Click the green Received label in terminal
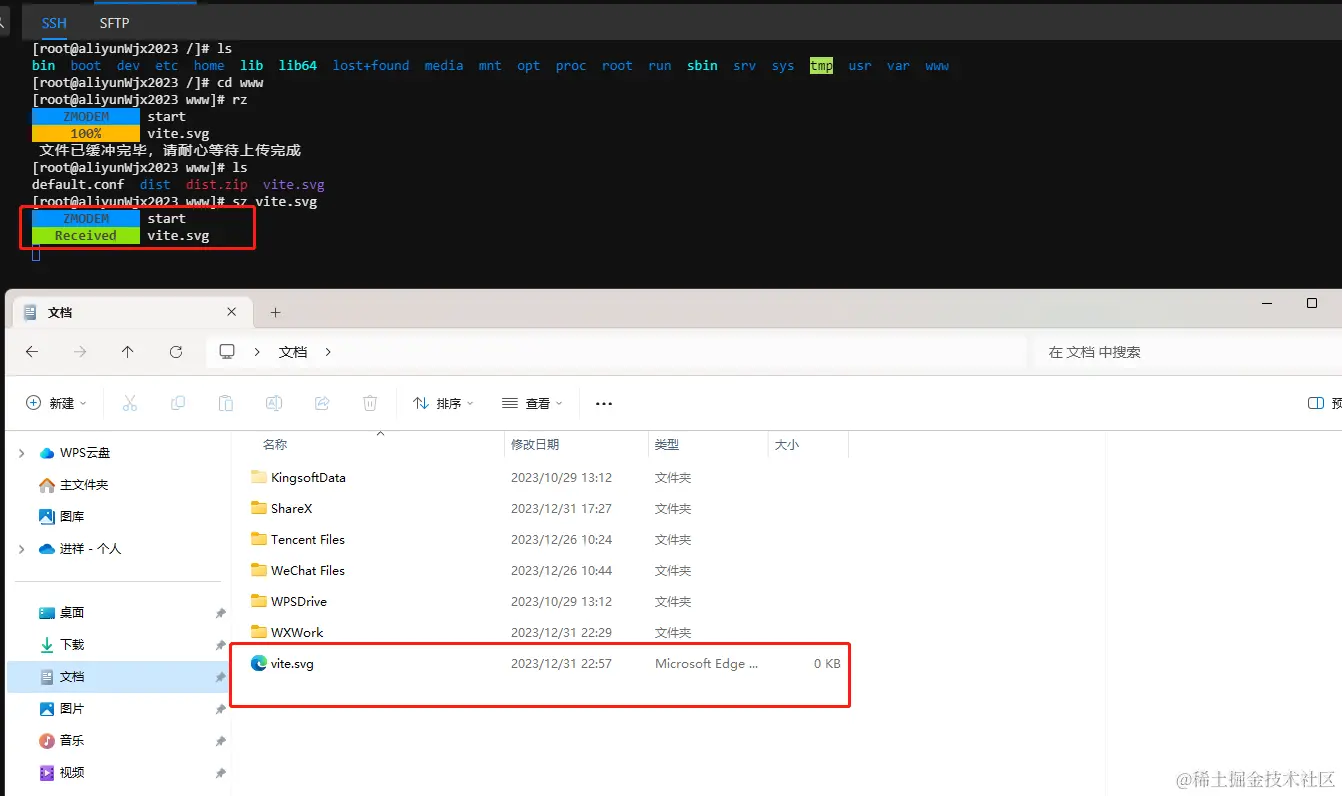Screen dimensions: 1342x796 click(x=86, y=236)
